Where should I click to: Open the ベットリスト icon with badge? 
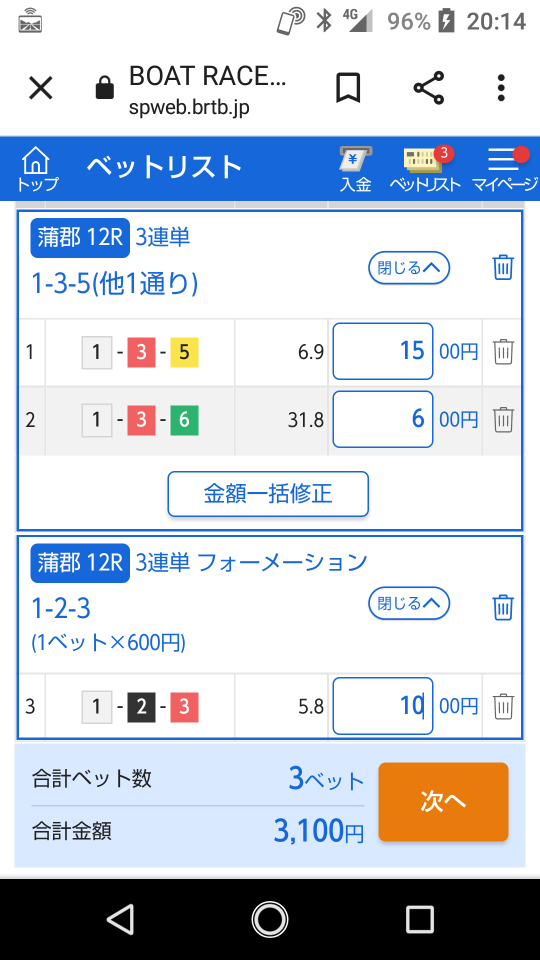[426, 169]
